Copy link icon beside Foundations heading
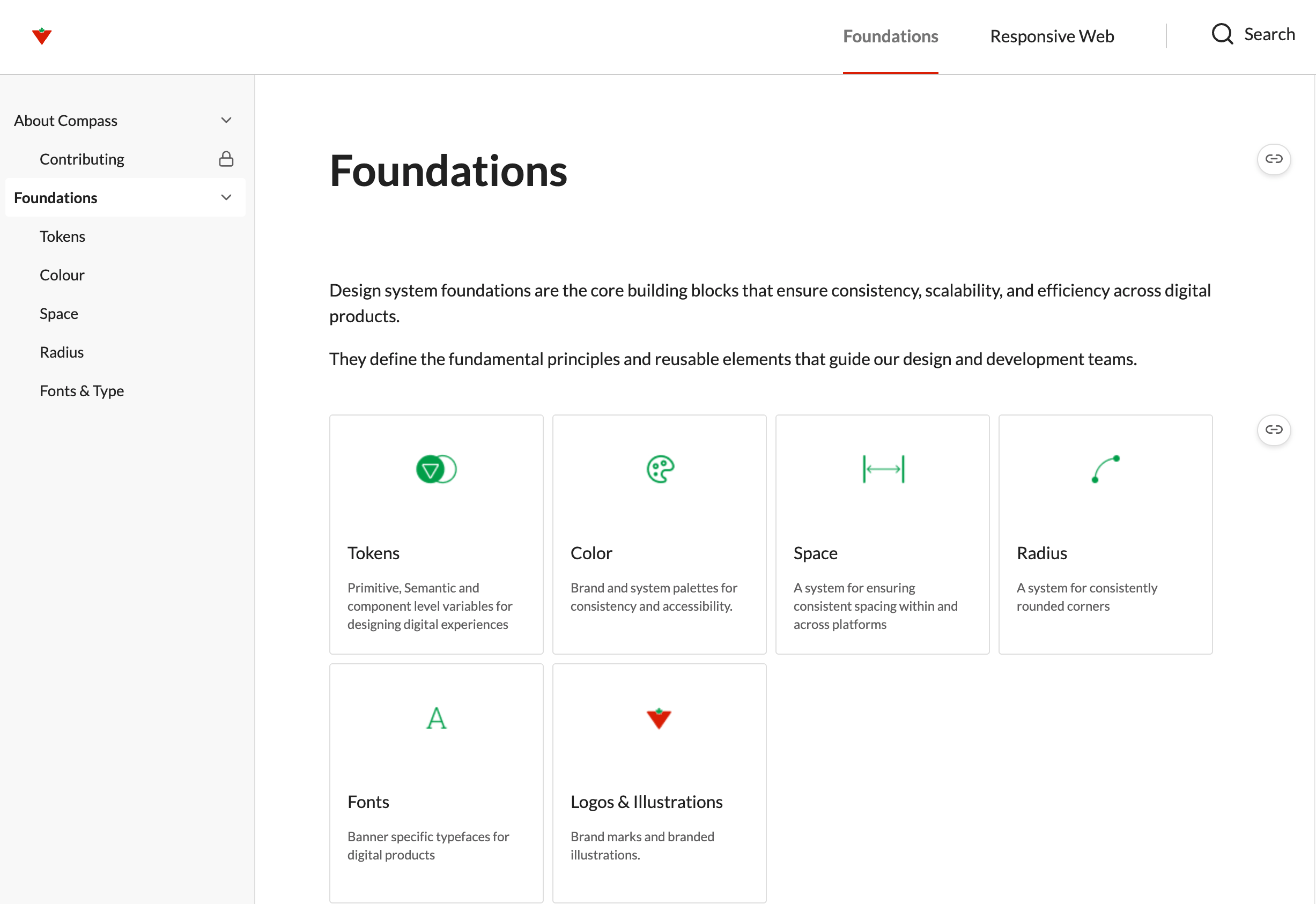This screenshot has height=904, width=1316. tap(1274, 159)
